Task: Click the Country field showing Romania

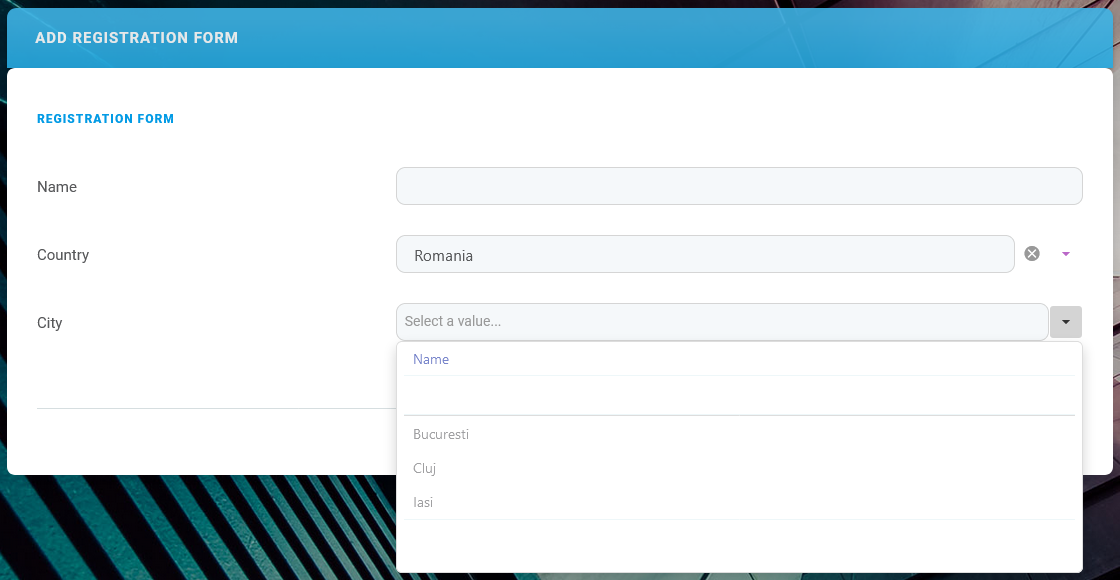Action: tap(704, 255)
